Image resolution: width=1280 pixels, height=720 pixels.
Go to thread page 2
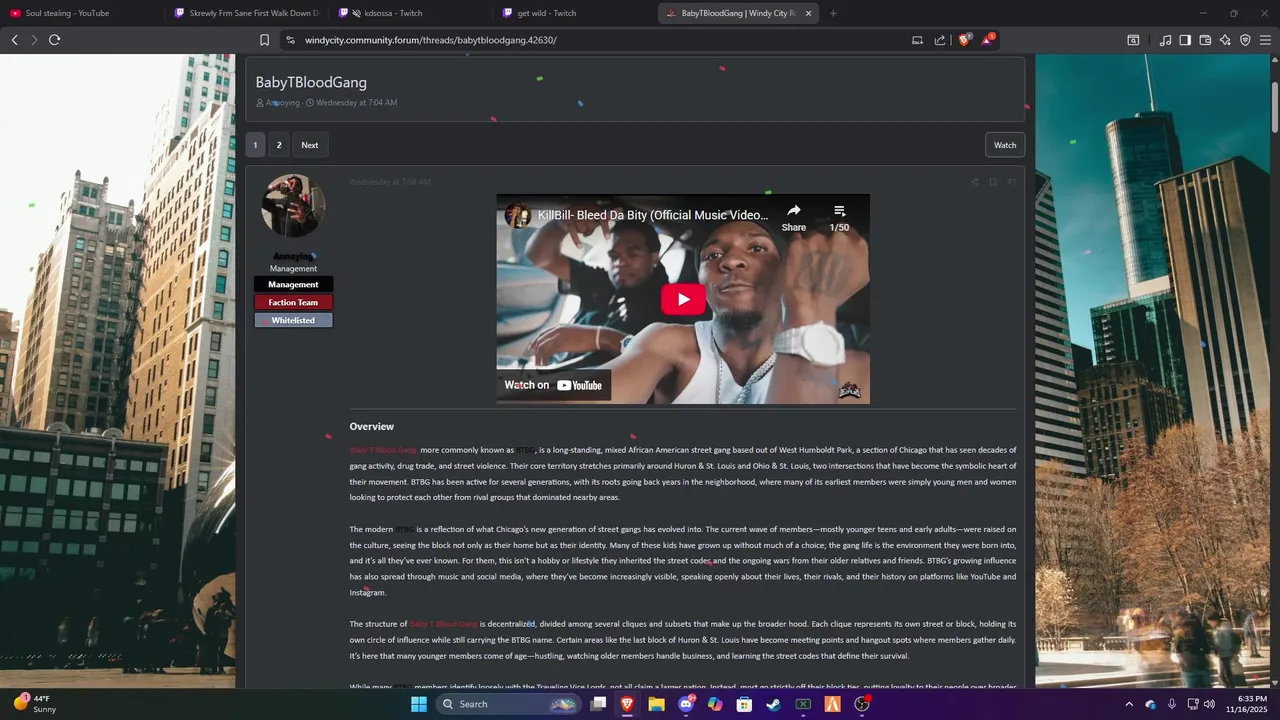click(279, 145)
